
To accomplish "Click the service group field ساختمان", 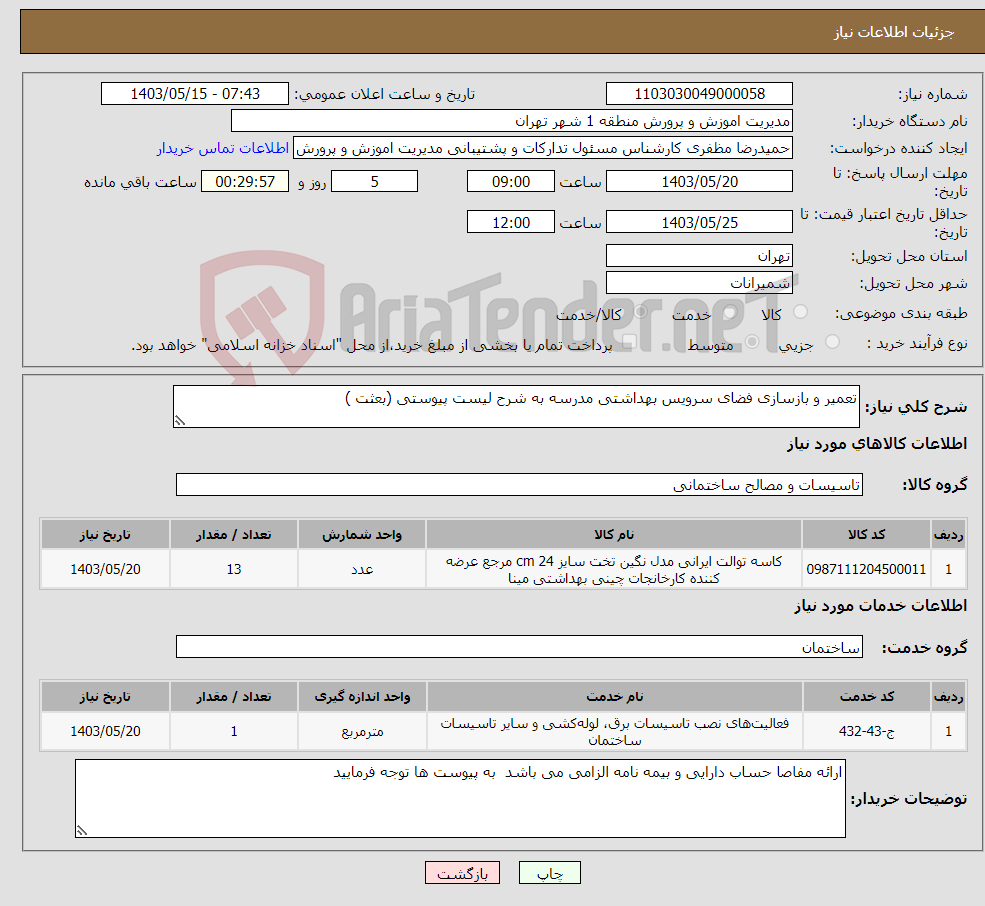I will pyautogui.click(x=520, y=647).
